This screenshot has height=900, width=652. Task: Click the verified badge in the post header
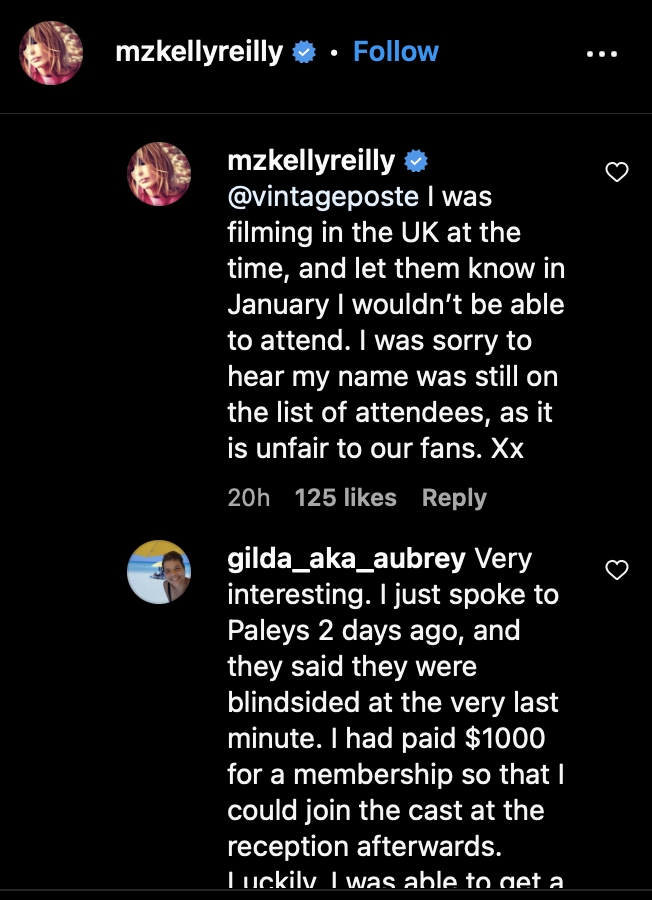[303, 53]
